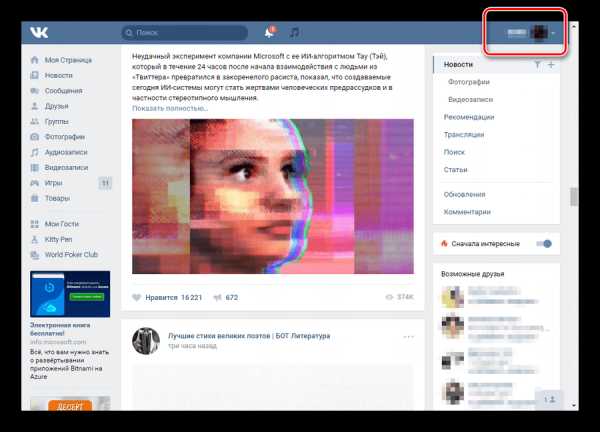Click the views eye icon 374K
The height and width of the screenshot is (432, 600).
coord(390,297)
